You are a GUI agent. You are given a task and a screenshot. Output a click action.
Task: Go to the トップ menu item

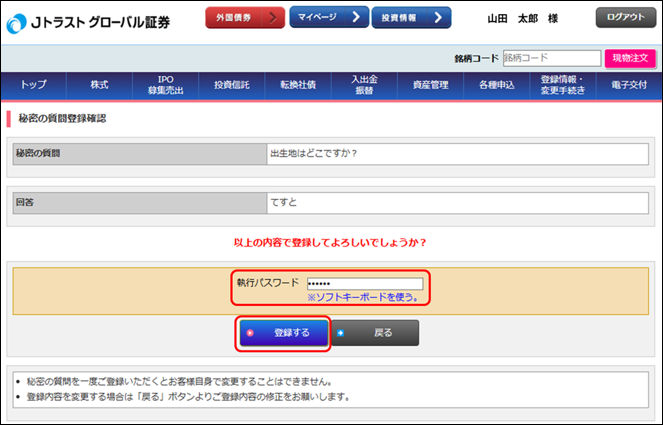(34, 85)
